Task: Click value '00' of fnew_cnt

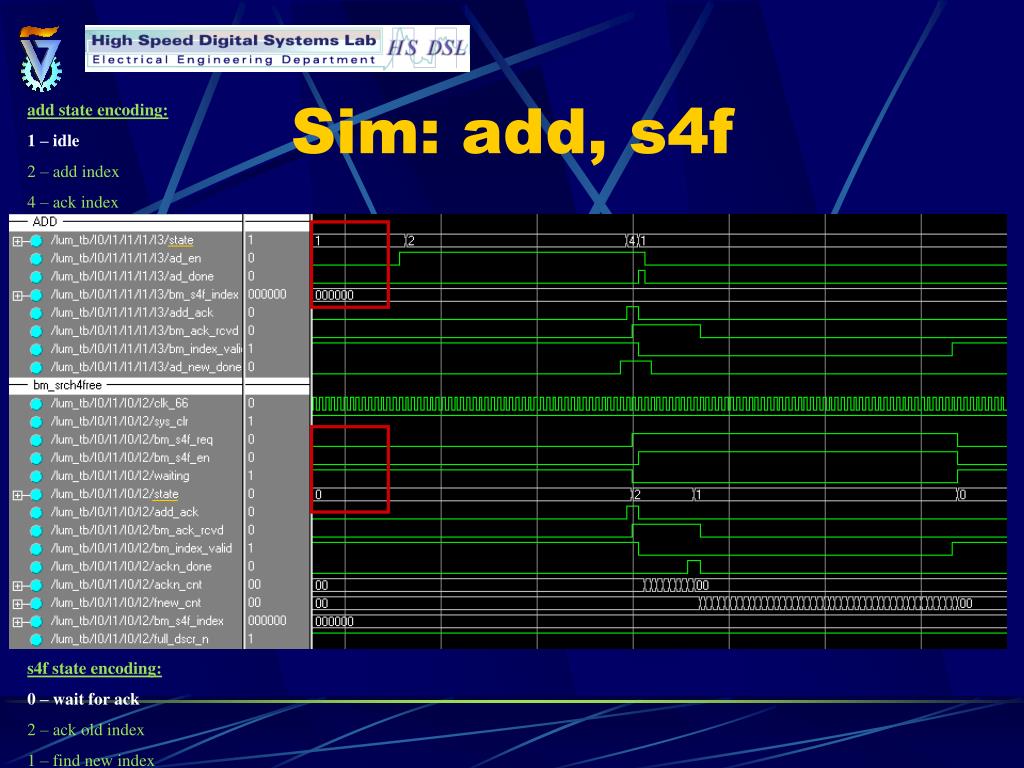Action: (x=254, y=603)
